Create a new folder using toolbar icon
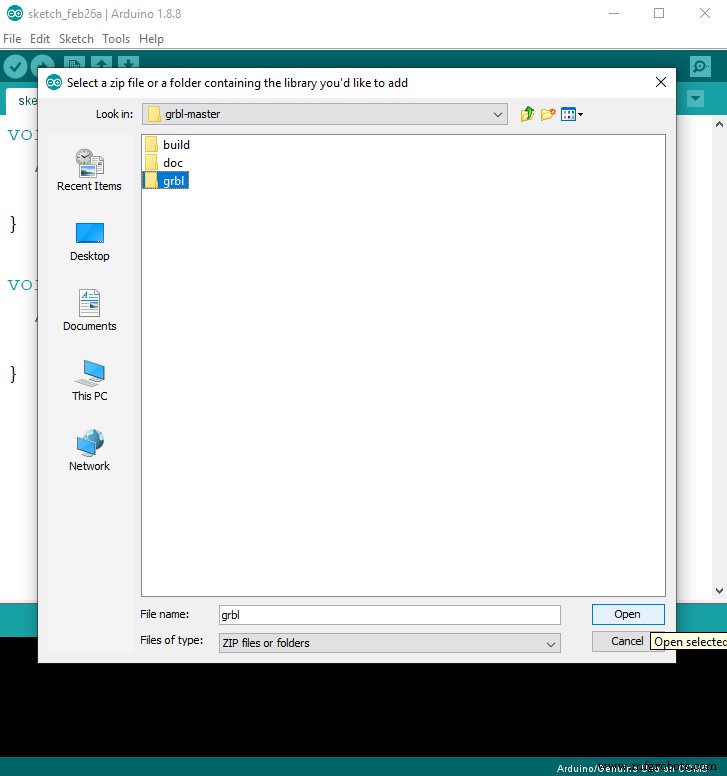The image size is (727, 776). pyautogui.click(x=548, y=114)
